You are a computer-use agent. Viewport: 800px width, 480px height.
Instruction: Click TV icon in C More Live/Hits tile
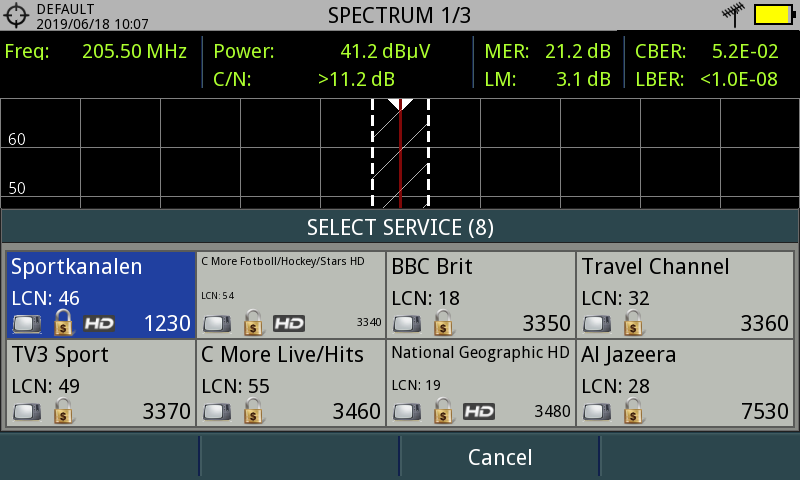pos(217,412)
